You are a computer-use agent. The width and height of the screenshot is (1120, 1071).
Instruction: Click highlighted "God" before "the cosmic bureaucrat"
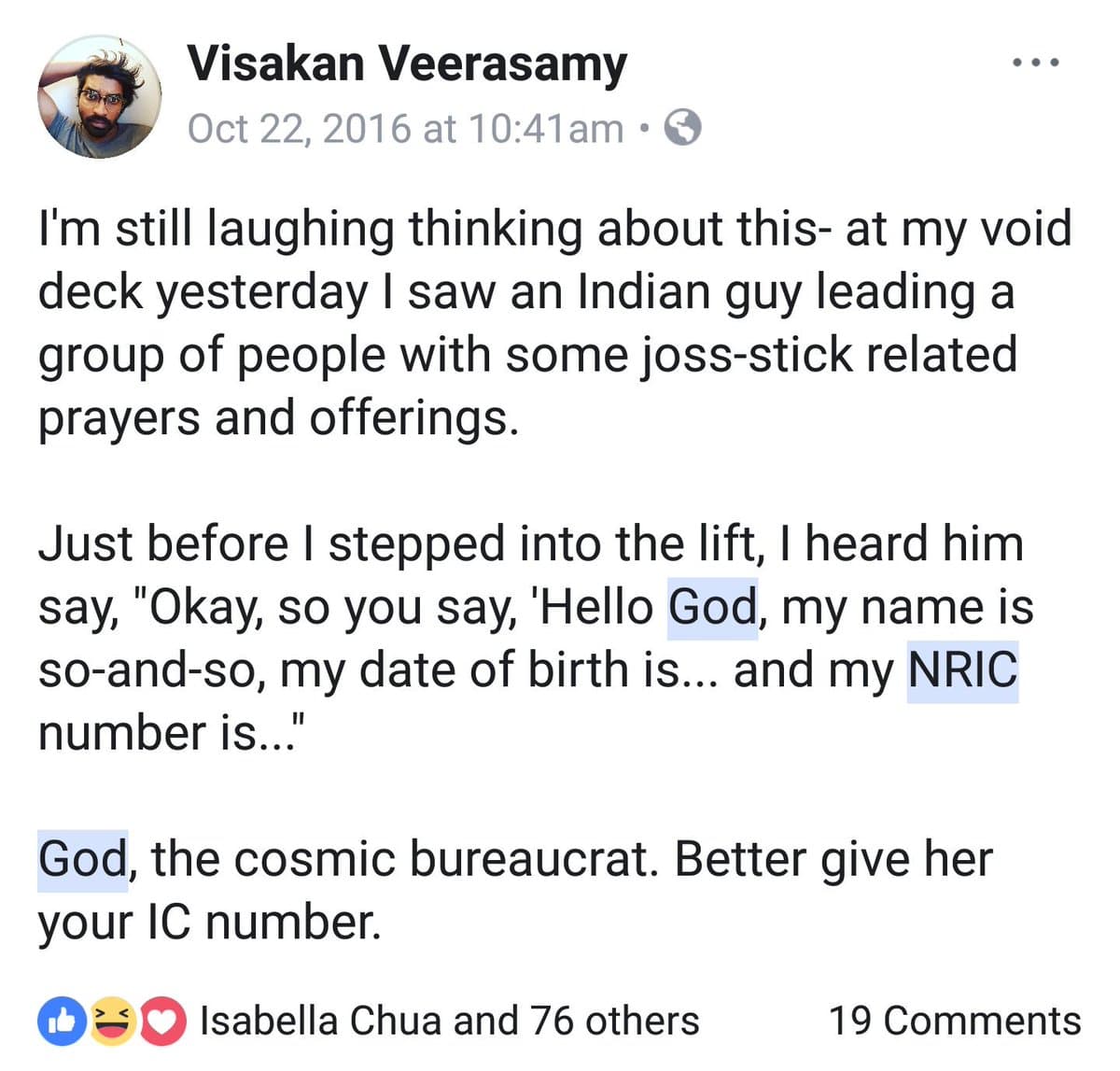[82, 859]
